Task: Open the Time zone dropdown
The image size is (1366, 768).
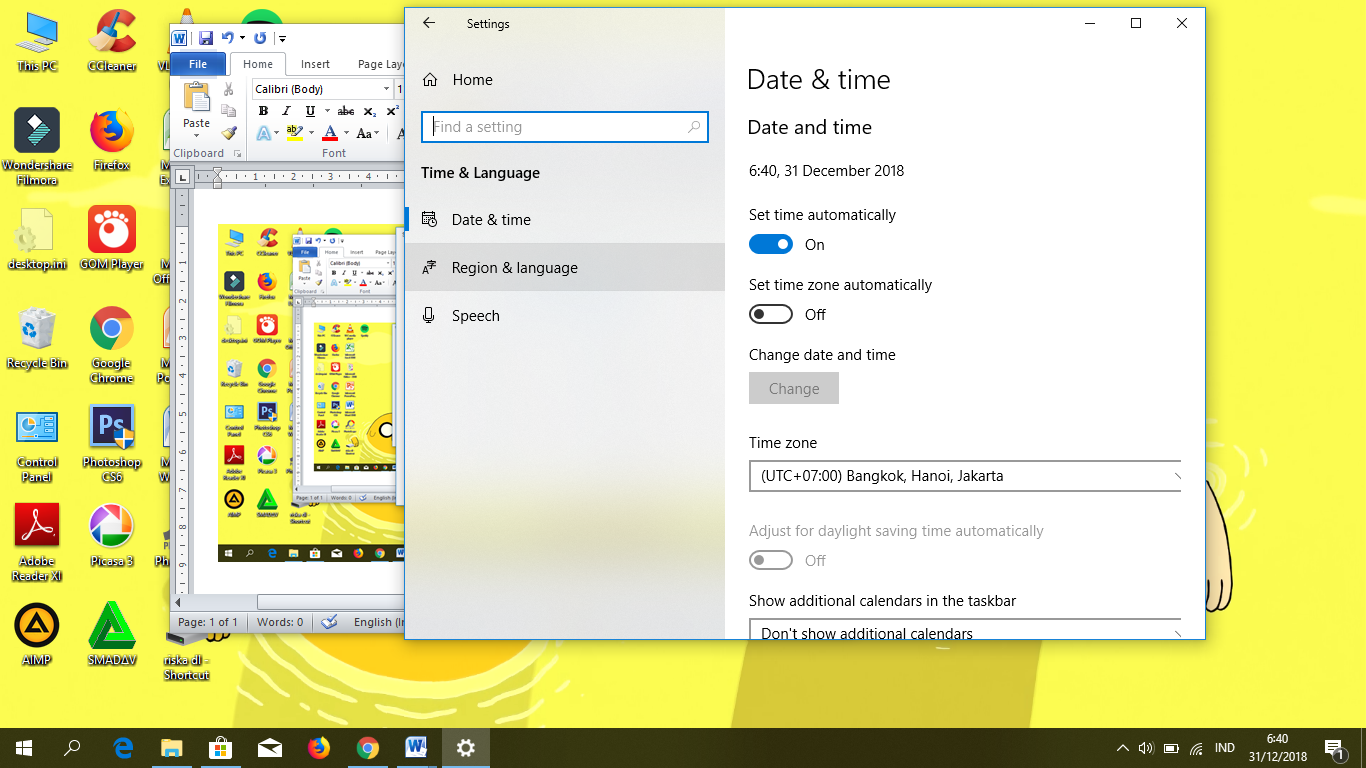Action: (x=965, y=476)
